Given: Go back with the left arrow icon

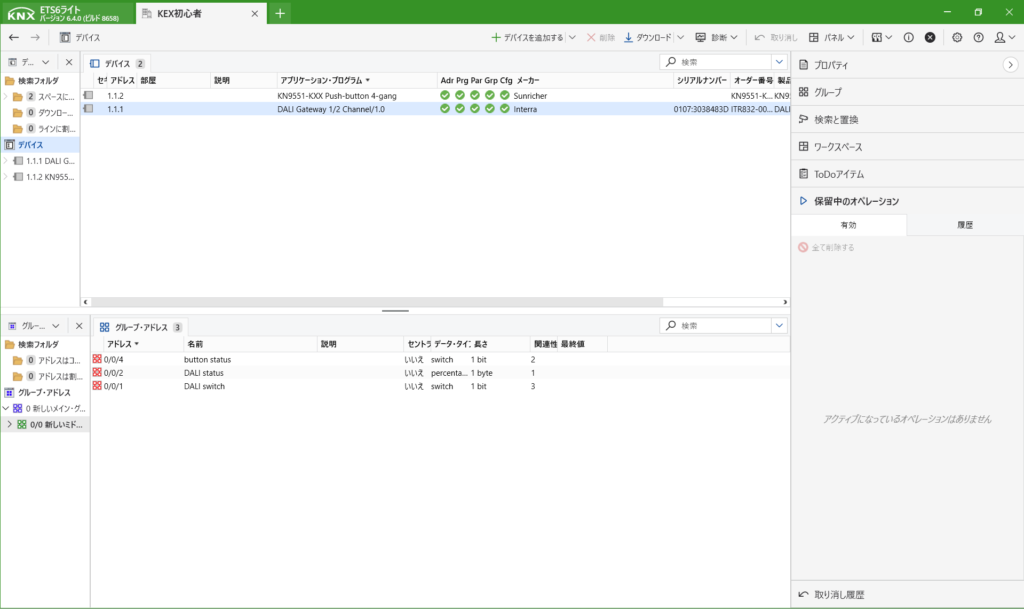Looking at the screenshot, I should pos(14,37).
